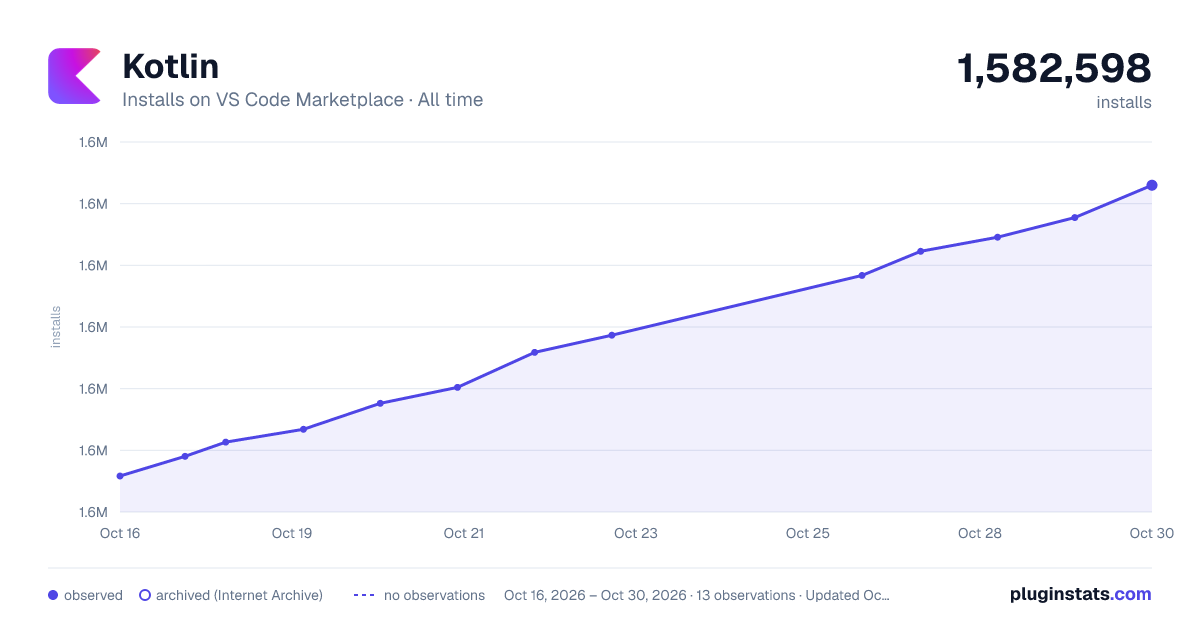Click the hollow archived legend circle
The width and height of the screenshot is (1200, 630).
[144, 595]
